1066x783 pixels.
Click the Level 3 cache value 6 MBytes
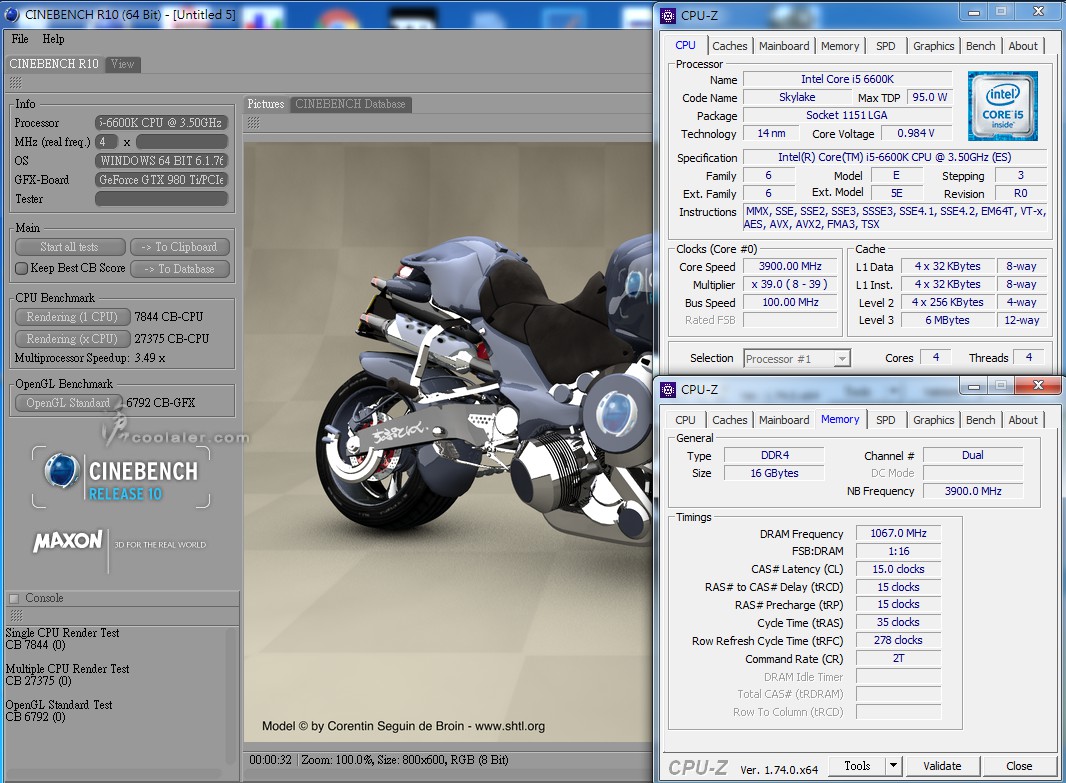[x=947, y=320]
